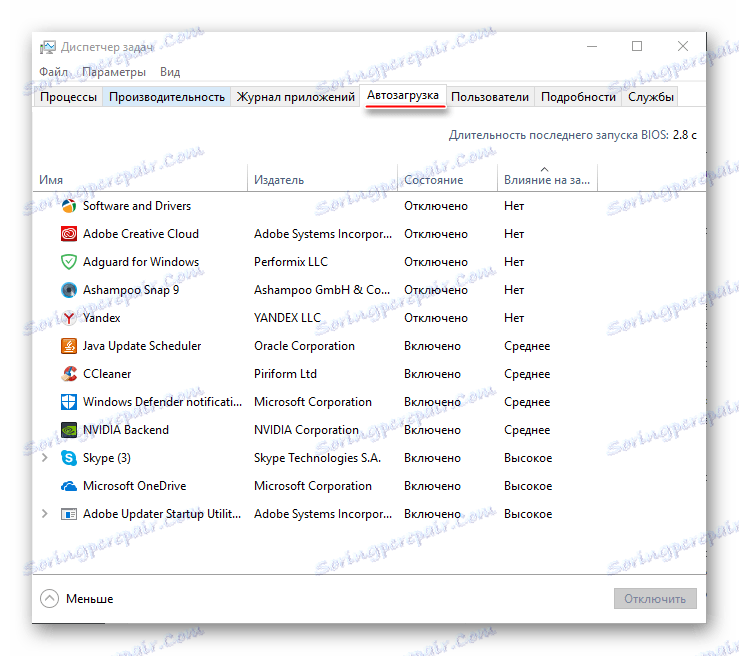Switch to the Процессы tab
Screen dimensions: 739x656
tap(68, 97)
